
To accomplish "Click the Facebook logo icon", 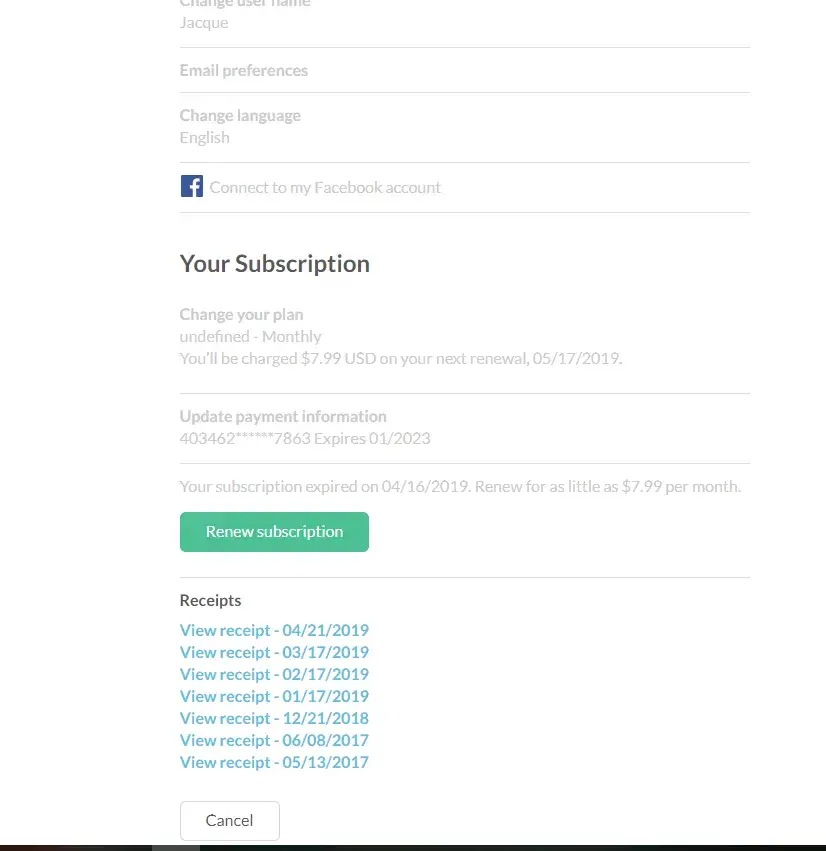I will click(191, 186).
